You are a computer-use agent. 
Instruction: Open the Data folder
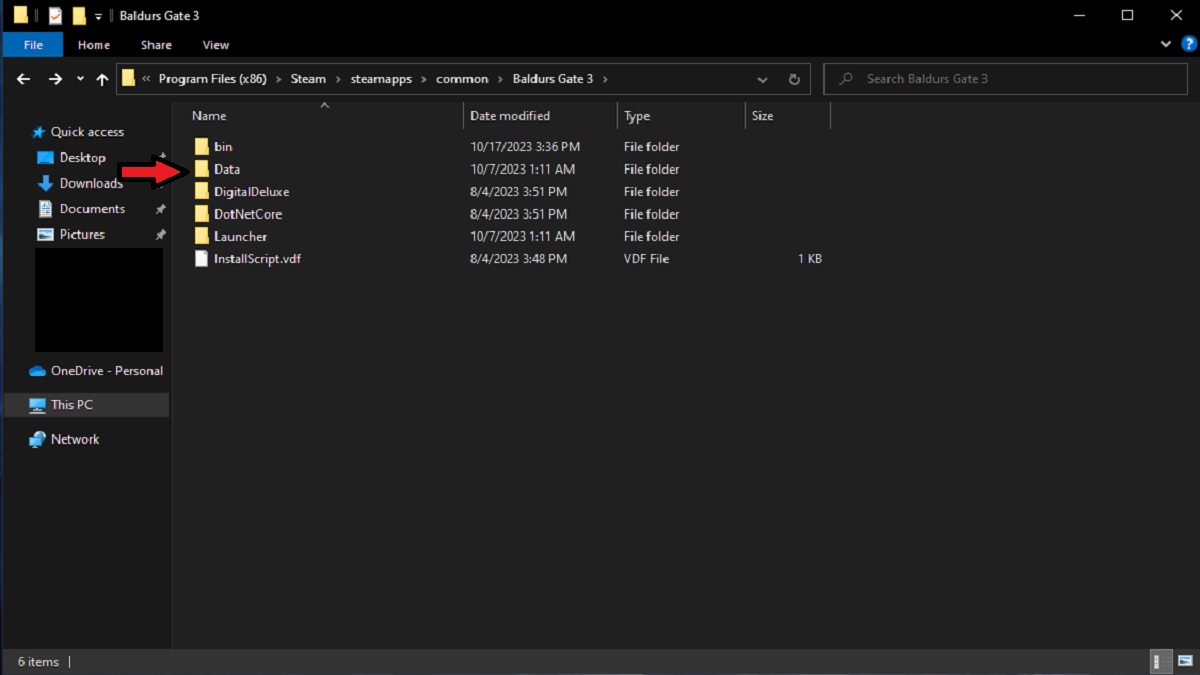(226, 169)
